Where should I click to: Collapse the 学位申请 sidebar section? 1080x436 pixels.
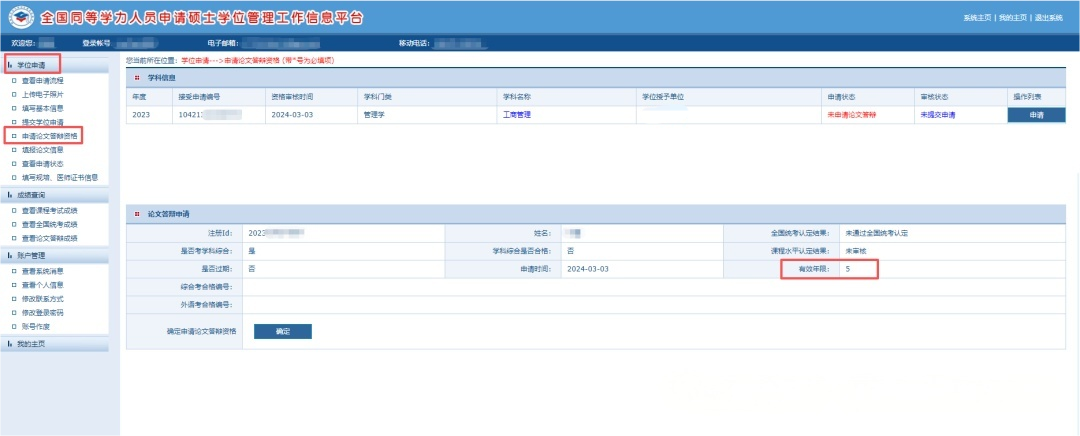click(x=34, y=65)
